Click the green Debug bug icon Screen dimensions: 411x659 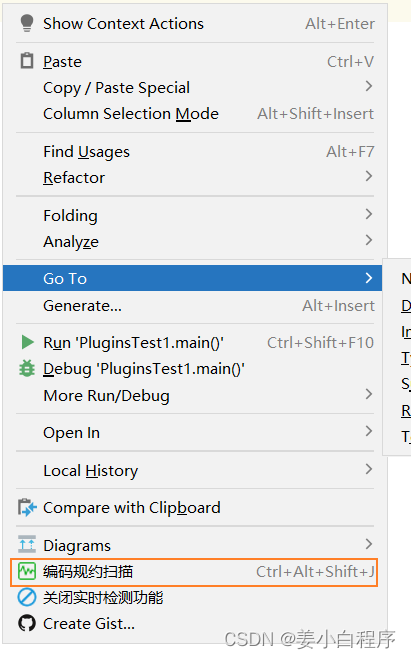pos(27,369)
